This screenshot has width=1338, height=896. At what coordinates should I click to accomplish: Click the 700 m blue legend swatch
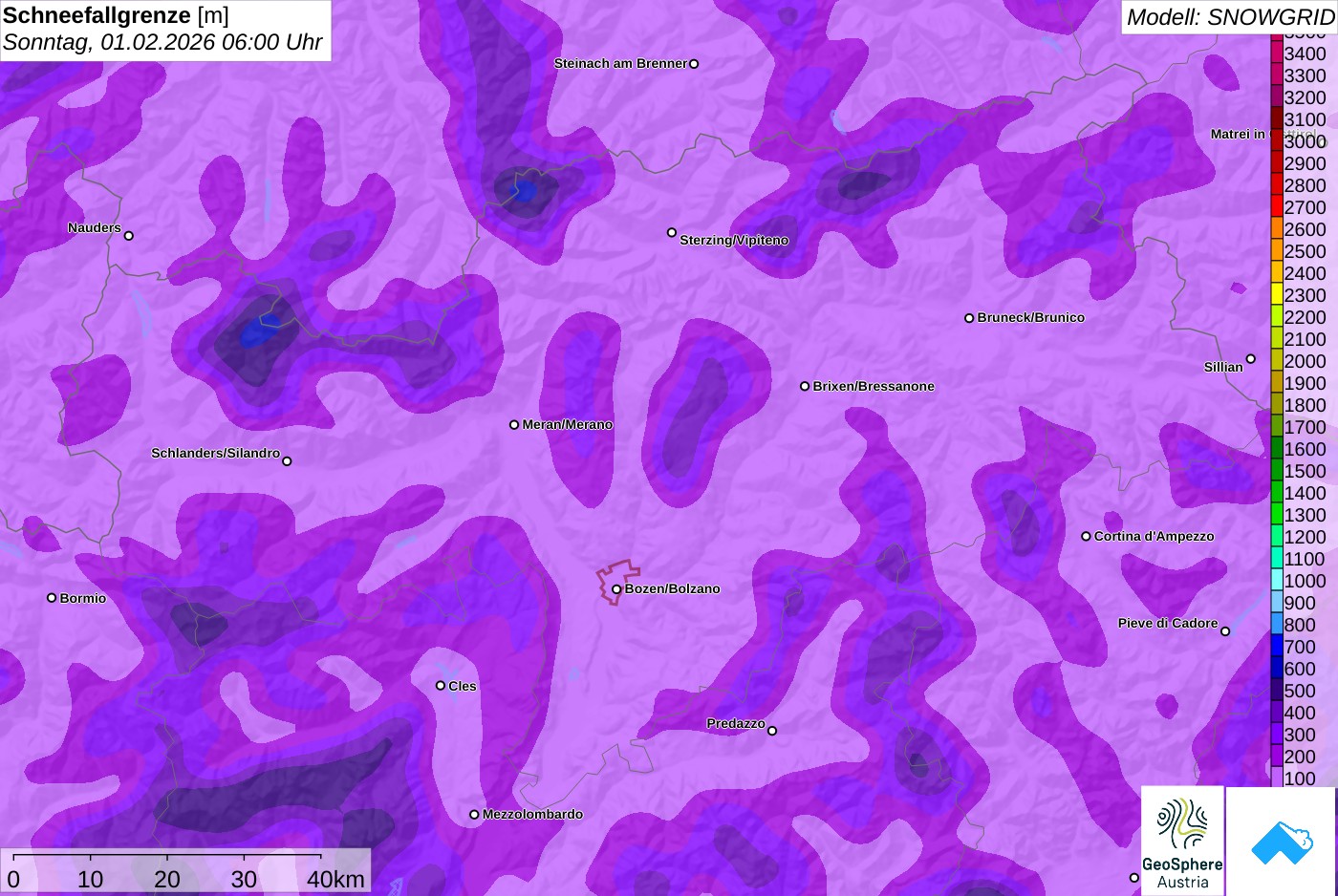(1277, 646)
